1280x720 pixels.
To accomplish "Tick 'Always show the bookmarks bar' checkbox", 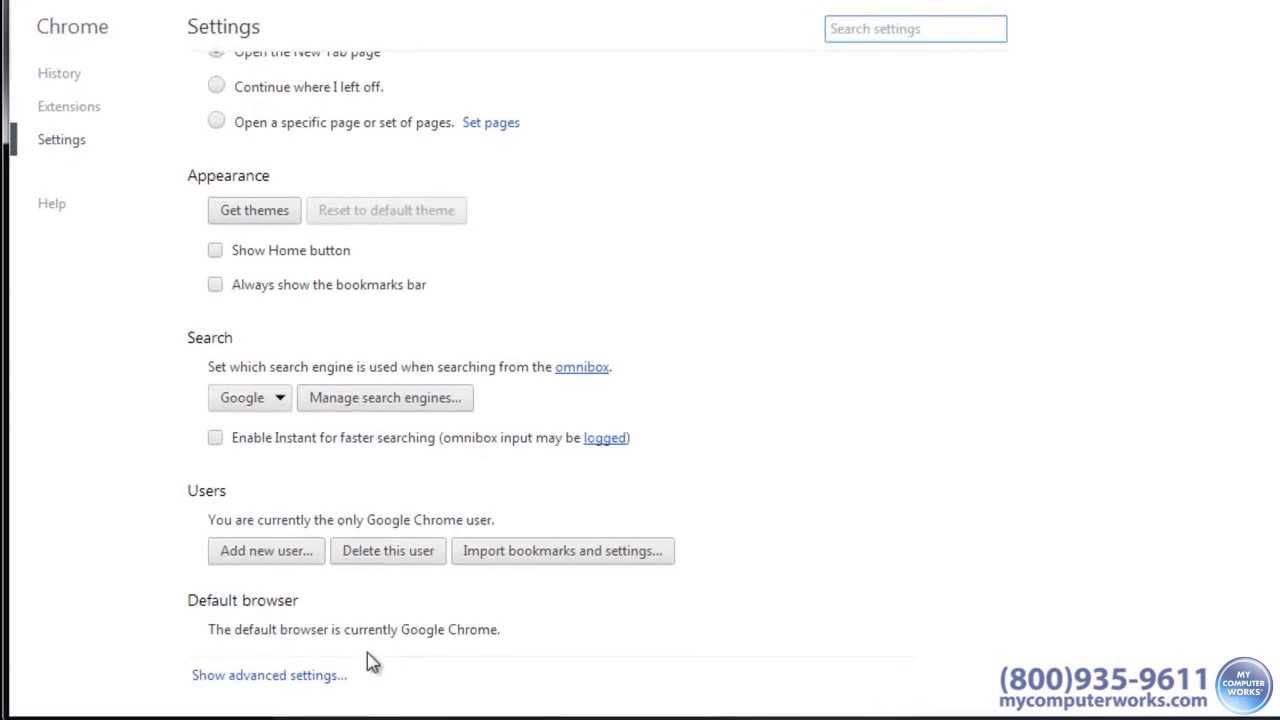I will 215,284.
